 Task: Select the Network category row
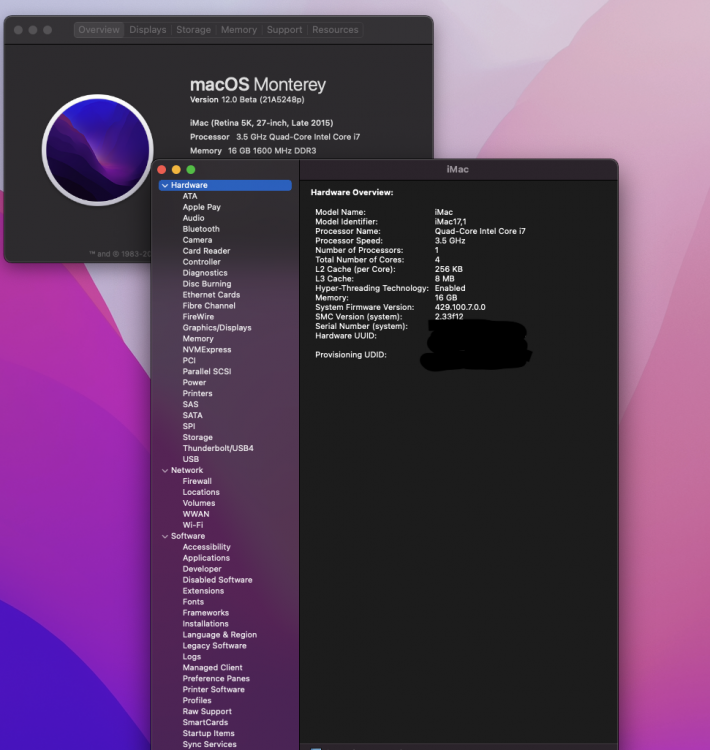(x=187, y=471)
